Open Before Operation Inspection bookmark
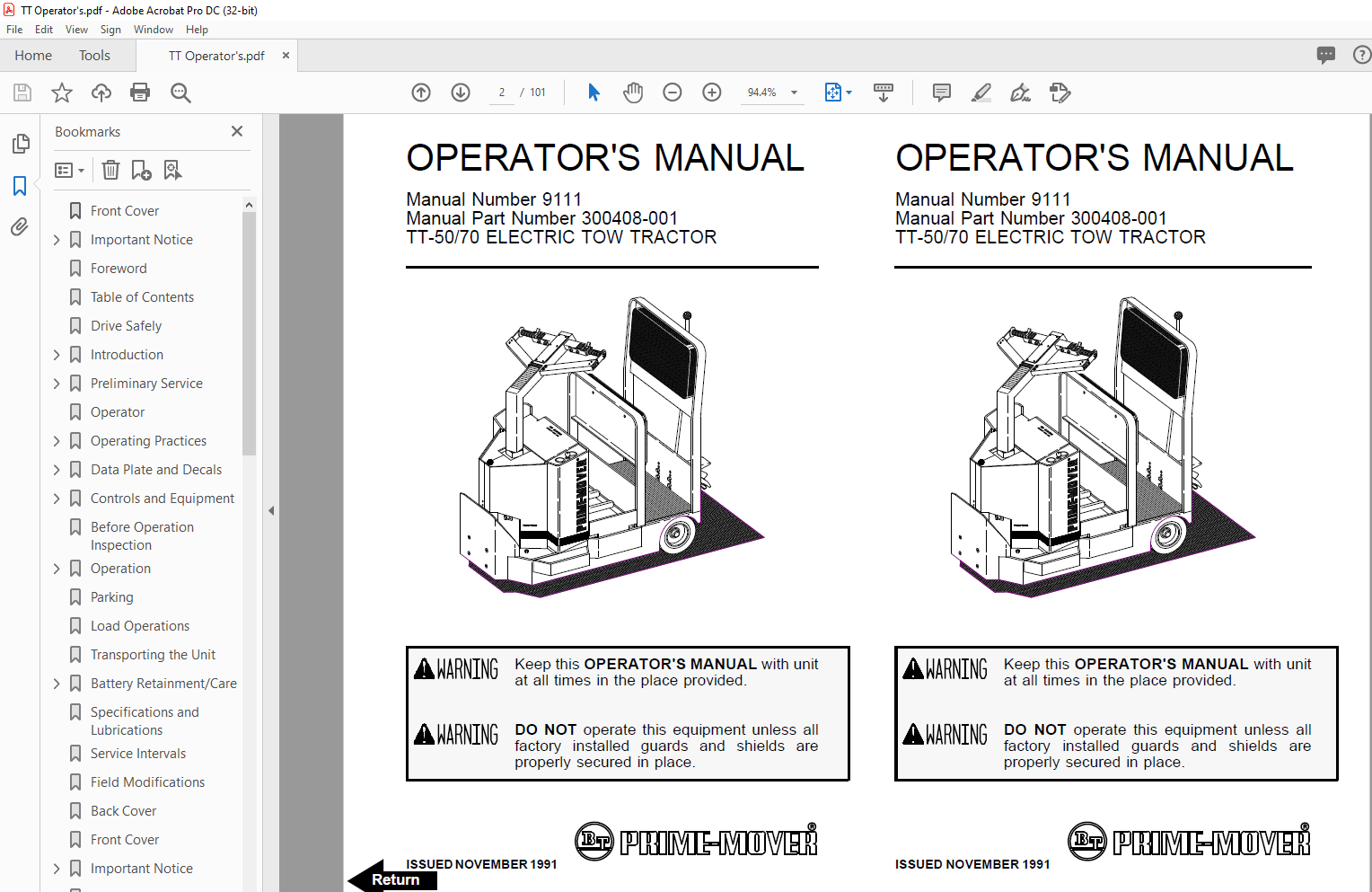 142,536
